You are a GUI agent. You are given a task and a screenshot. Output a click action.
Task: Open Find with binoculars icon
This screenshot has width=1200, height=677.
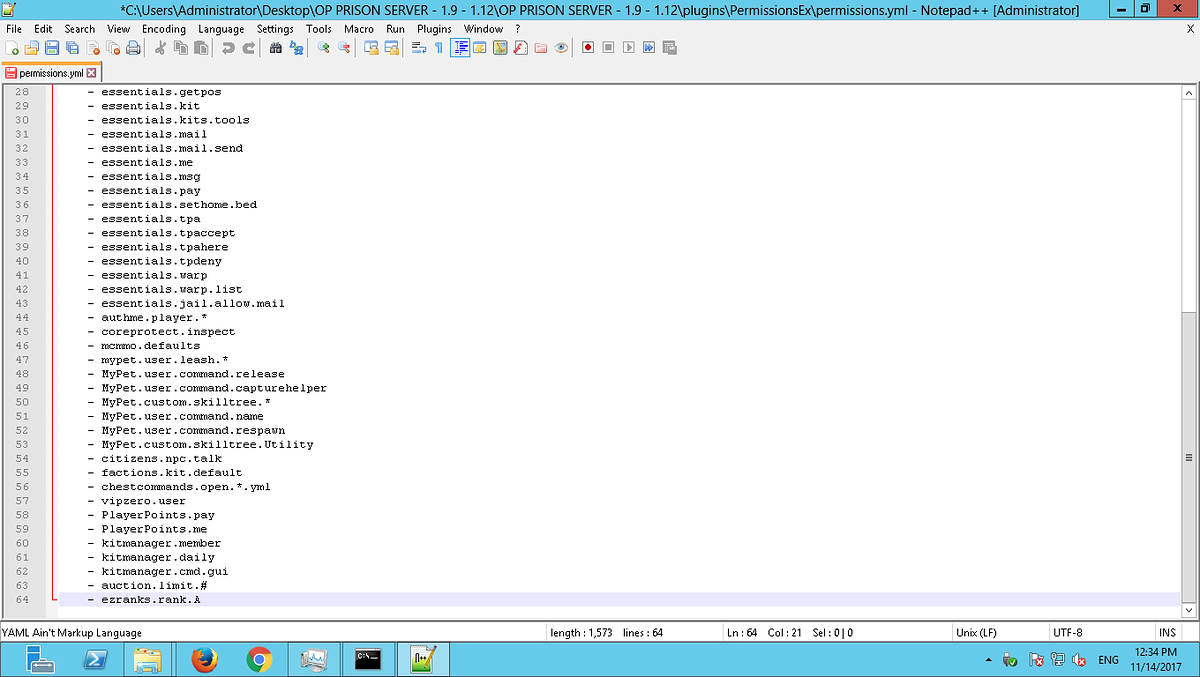point(276,47)
